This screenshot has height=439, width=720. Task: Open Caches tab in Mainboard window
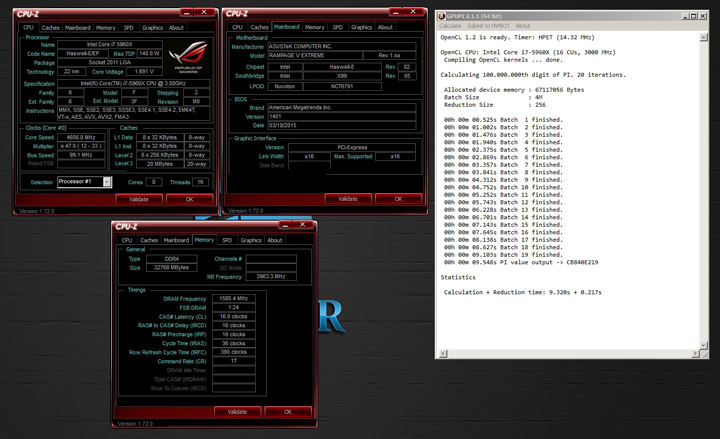point(259,27)
